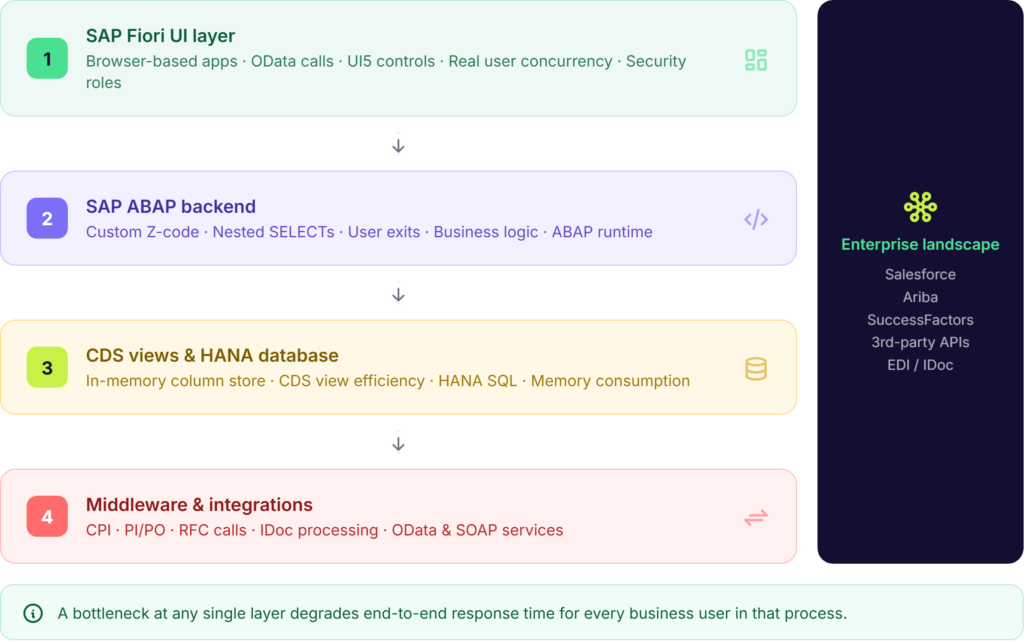This screenshot has width=1024, height=641.
Task: Select CDS views & HANA database heading
Action: [212, 355]
